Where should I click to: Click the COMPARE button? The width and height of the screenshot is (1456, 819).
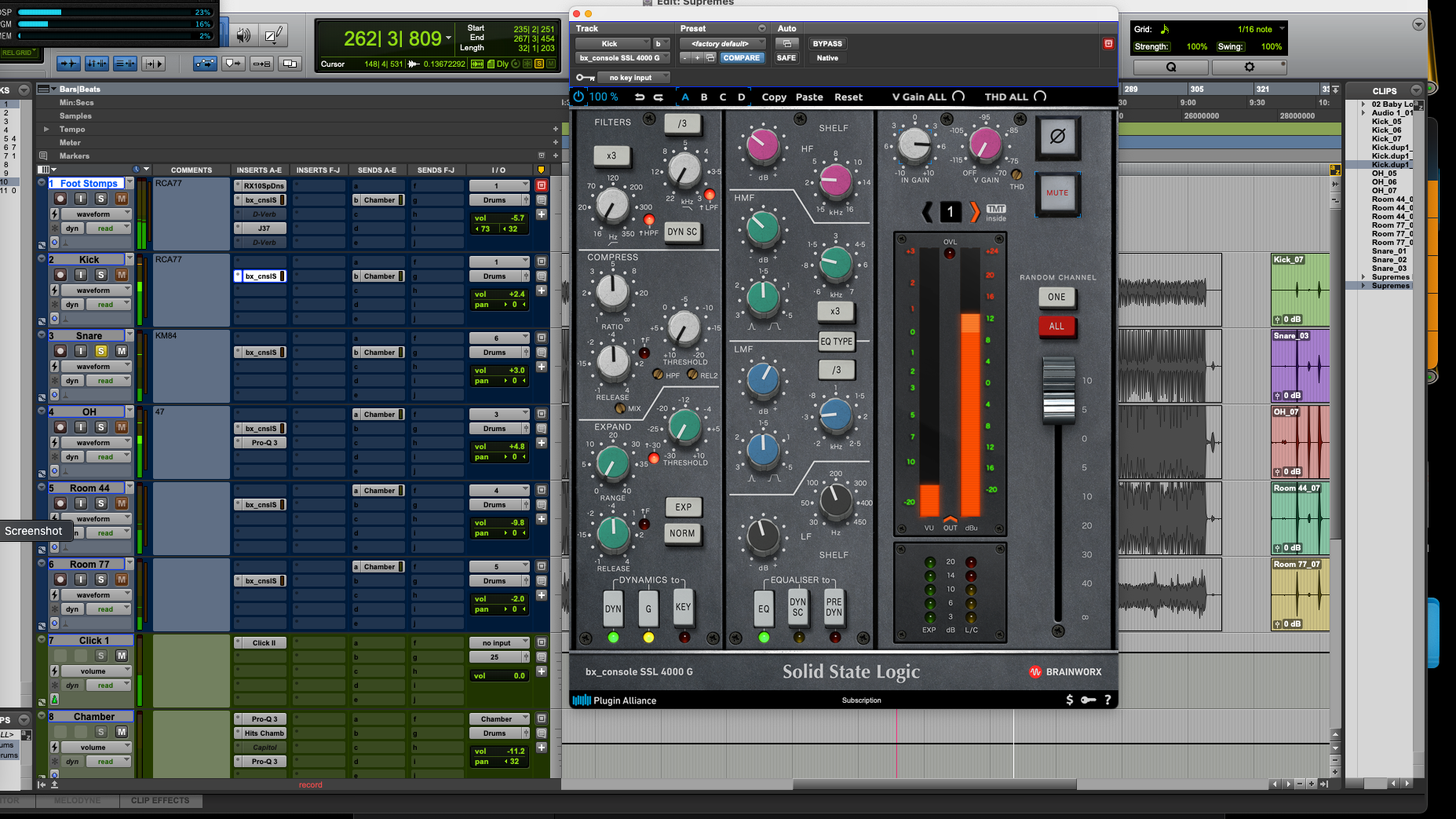[x=741, y=58]
